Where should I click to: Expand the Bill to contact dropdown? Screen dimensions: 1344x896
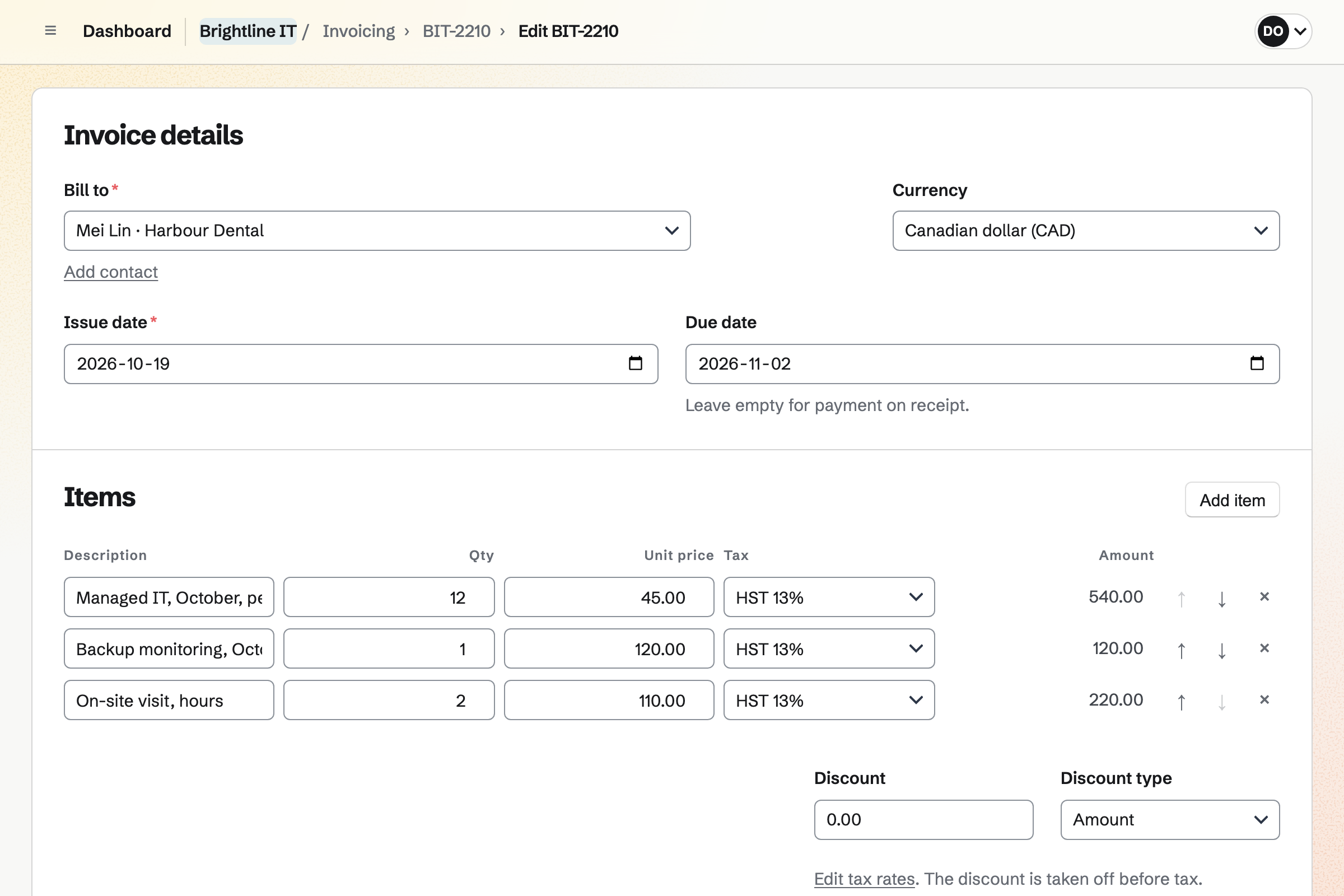pos(377,231)
